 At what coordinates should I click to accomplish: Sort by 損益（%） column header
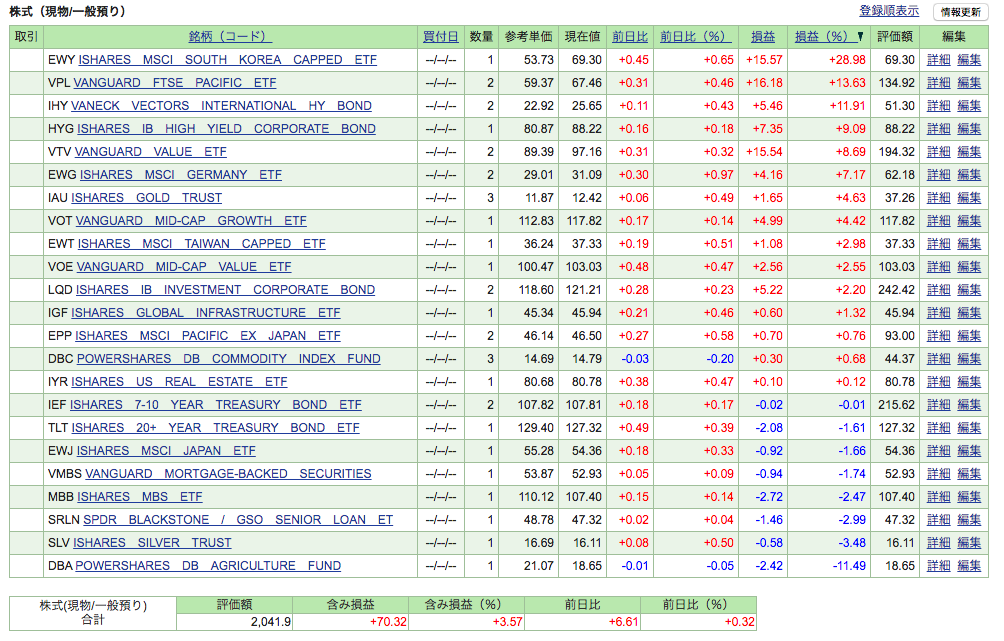tap(824, 37)
